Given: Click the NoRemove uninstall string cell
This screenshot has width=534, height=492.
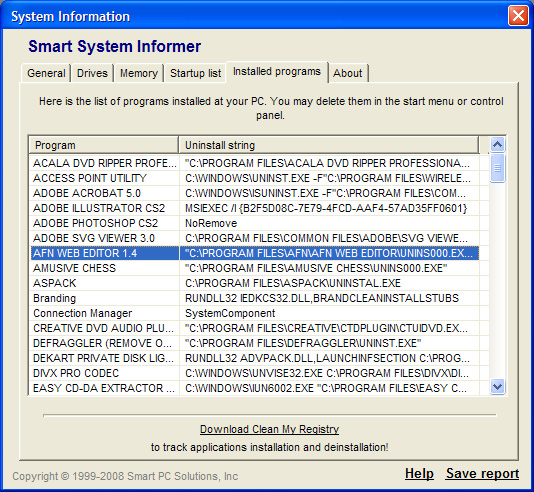Looking at the screenshot, I should [x=329, y=223].
